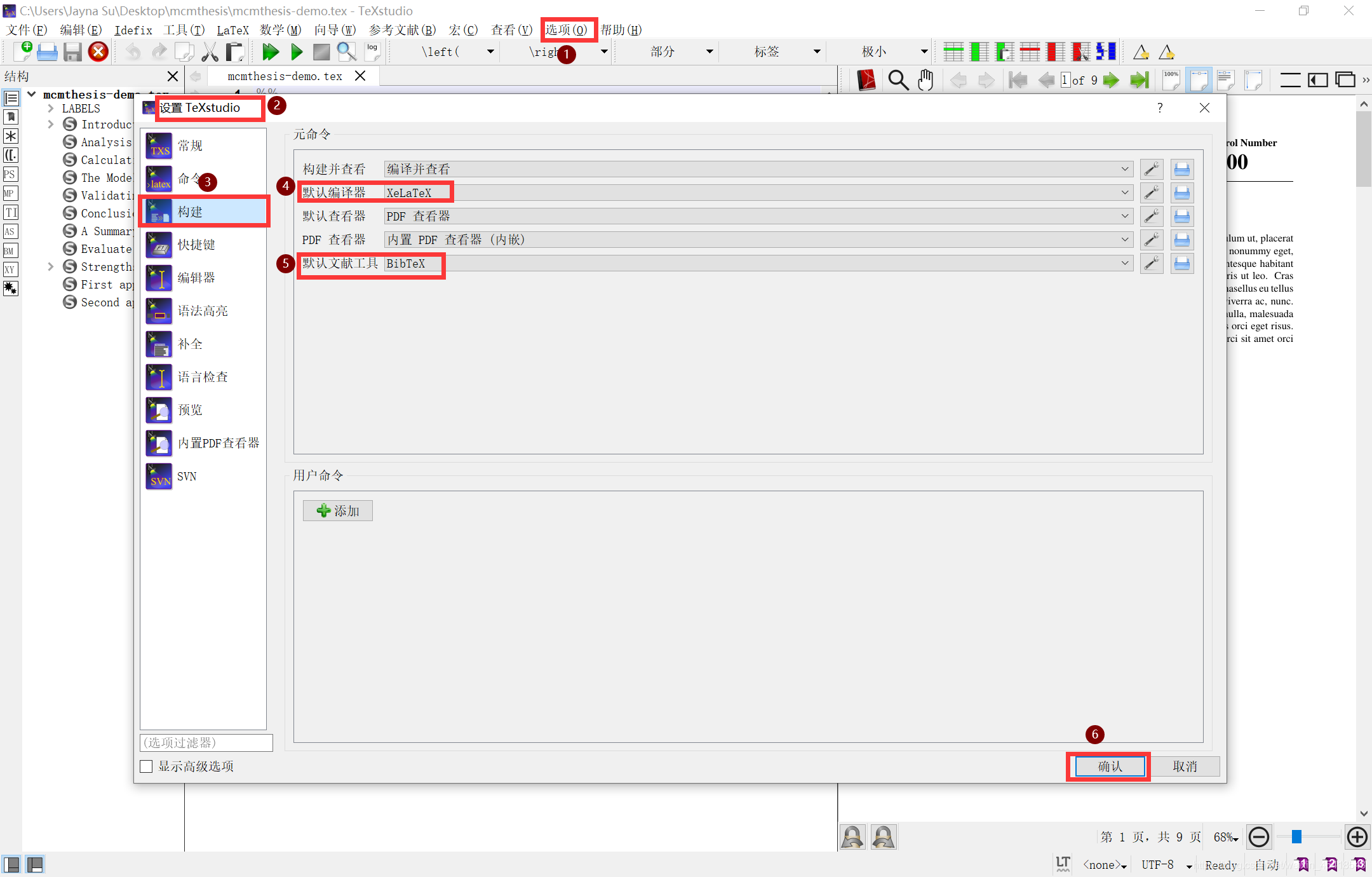Open the 部分 section dropdown
The width and height of the screenshot is (1372, 877).
coord(710,51)
